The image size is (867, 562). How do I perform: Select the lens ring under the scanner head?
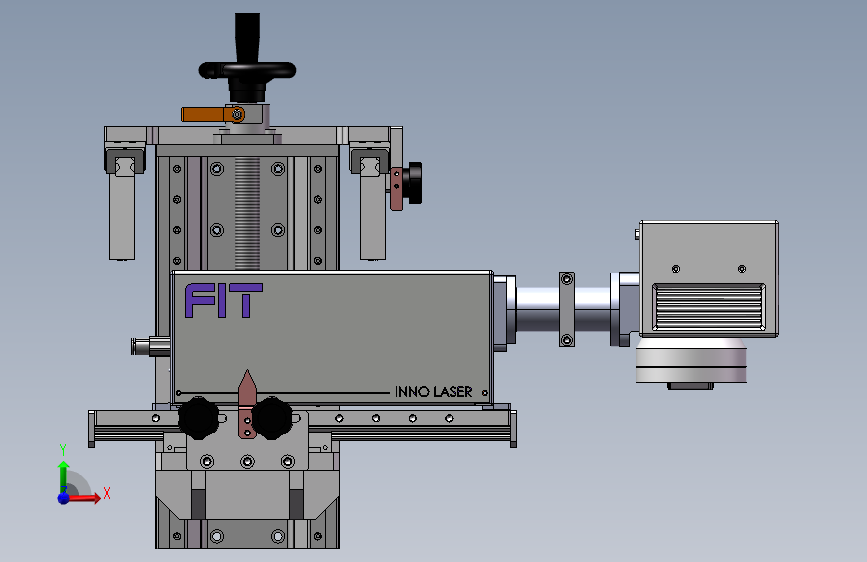pyautogui.click(x=691, y=360)
